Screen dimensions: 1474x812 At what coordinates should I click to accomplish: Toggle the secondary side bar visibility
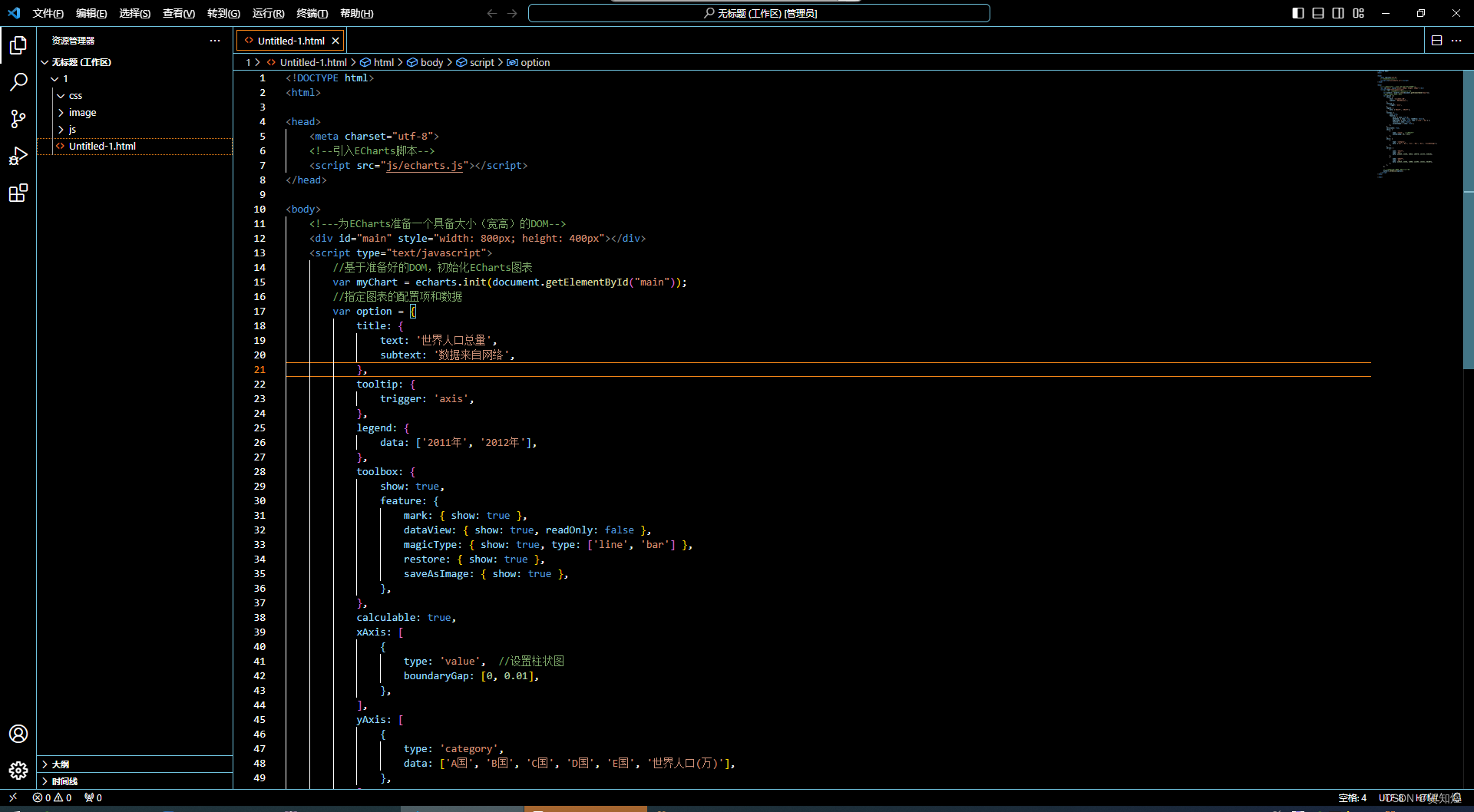1338,13
